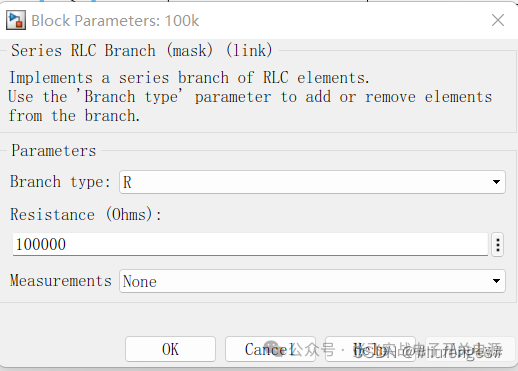Confirm settings with the OK button
518x371 pixels.
click(x=170, y=349)
